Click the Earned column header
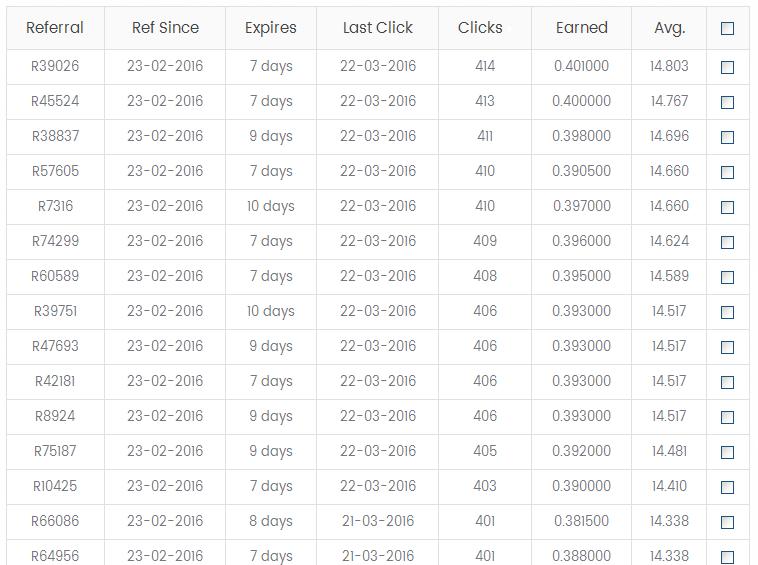Image resolution: width=758 pixels, height=565 pixels. (581, 28)
